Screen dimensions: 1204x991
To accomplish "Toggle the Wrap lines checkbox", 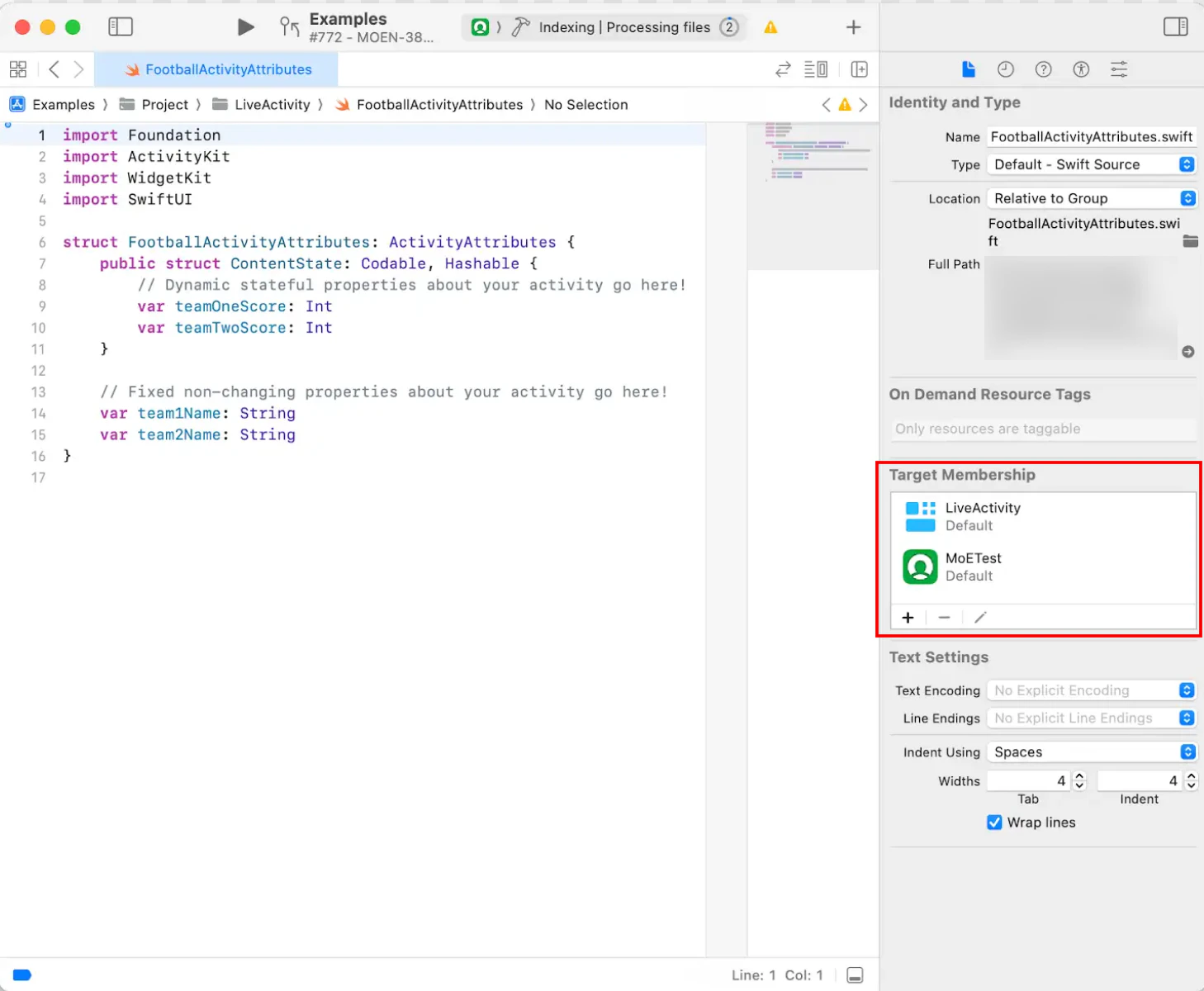I will coord(994,823).
